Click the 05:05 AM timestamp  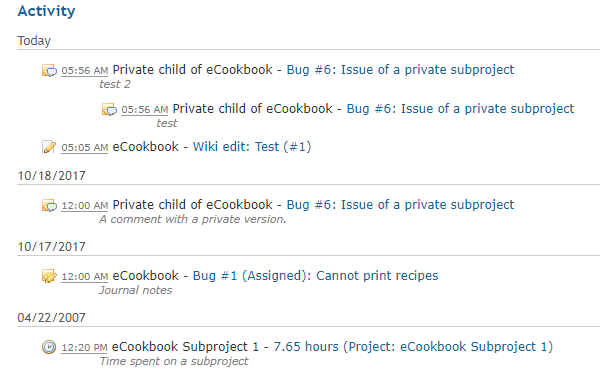(x=85, y=148)
